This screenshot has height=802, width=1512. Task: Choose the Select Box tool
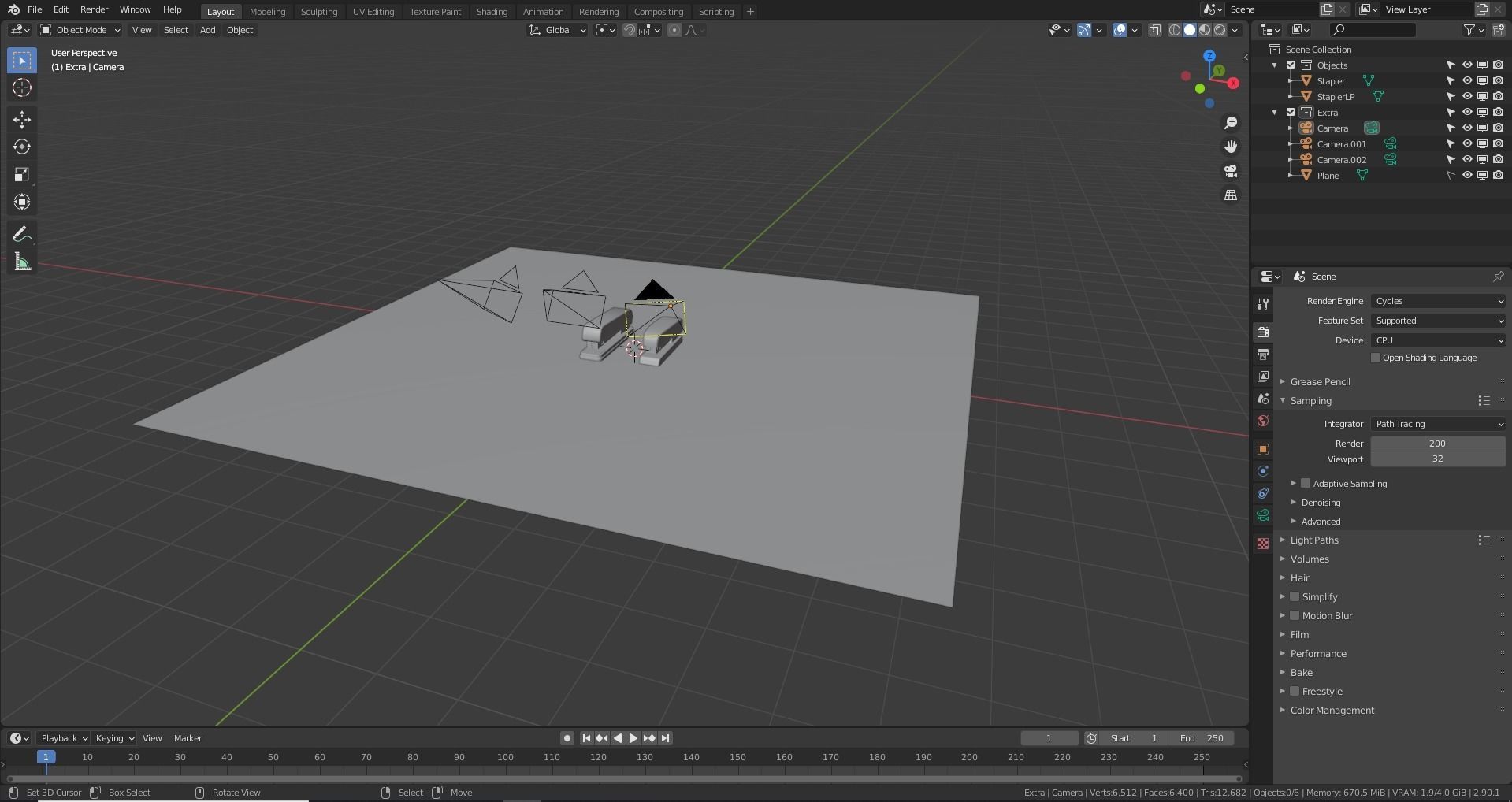(x=22, y=60)
